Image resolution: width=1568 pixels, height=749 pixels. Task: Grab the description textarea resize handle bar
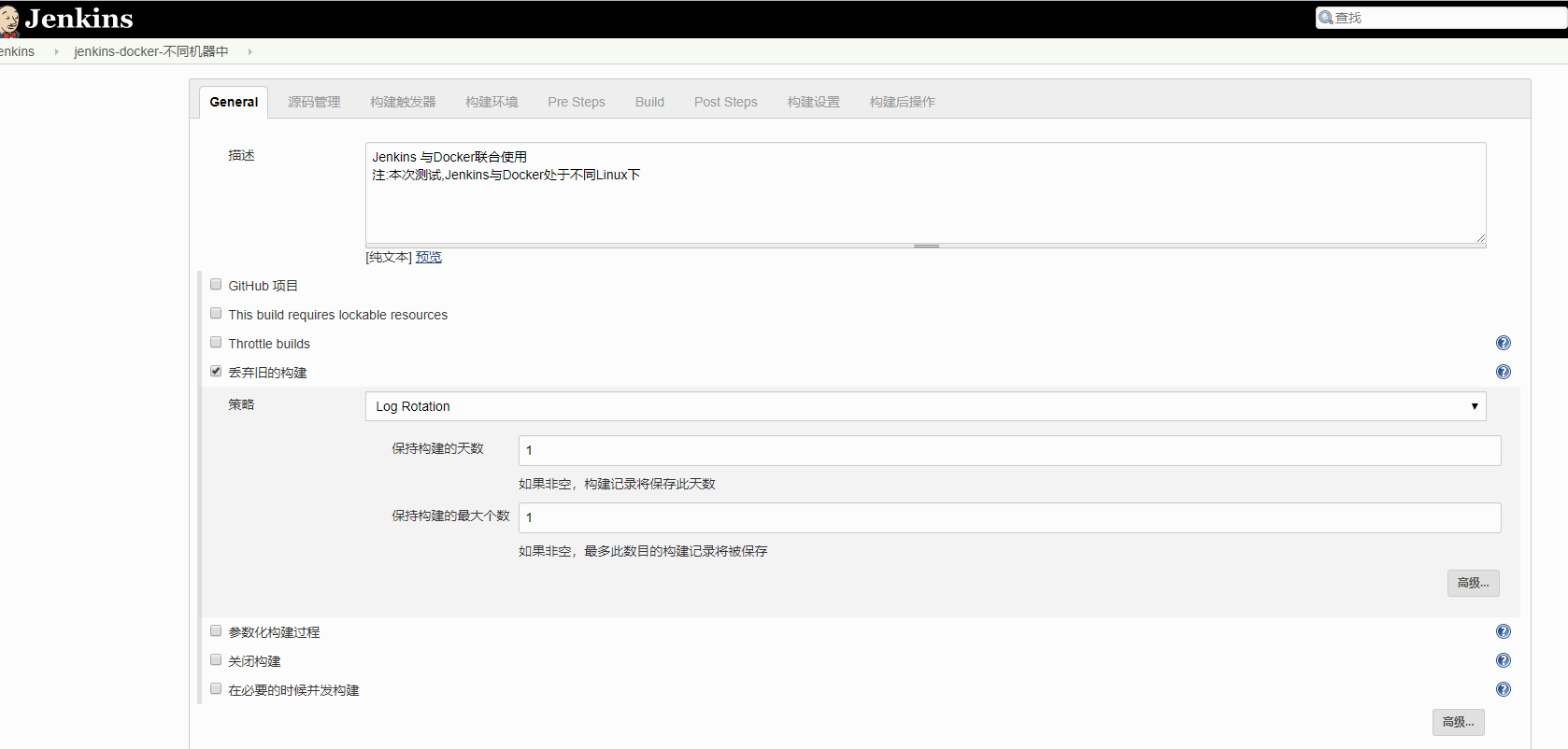(925, 246)
